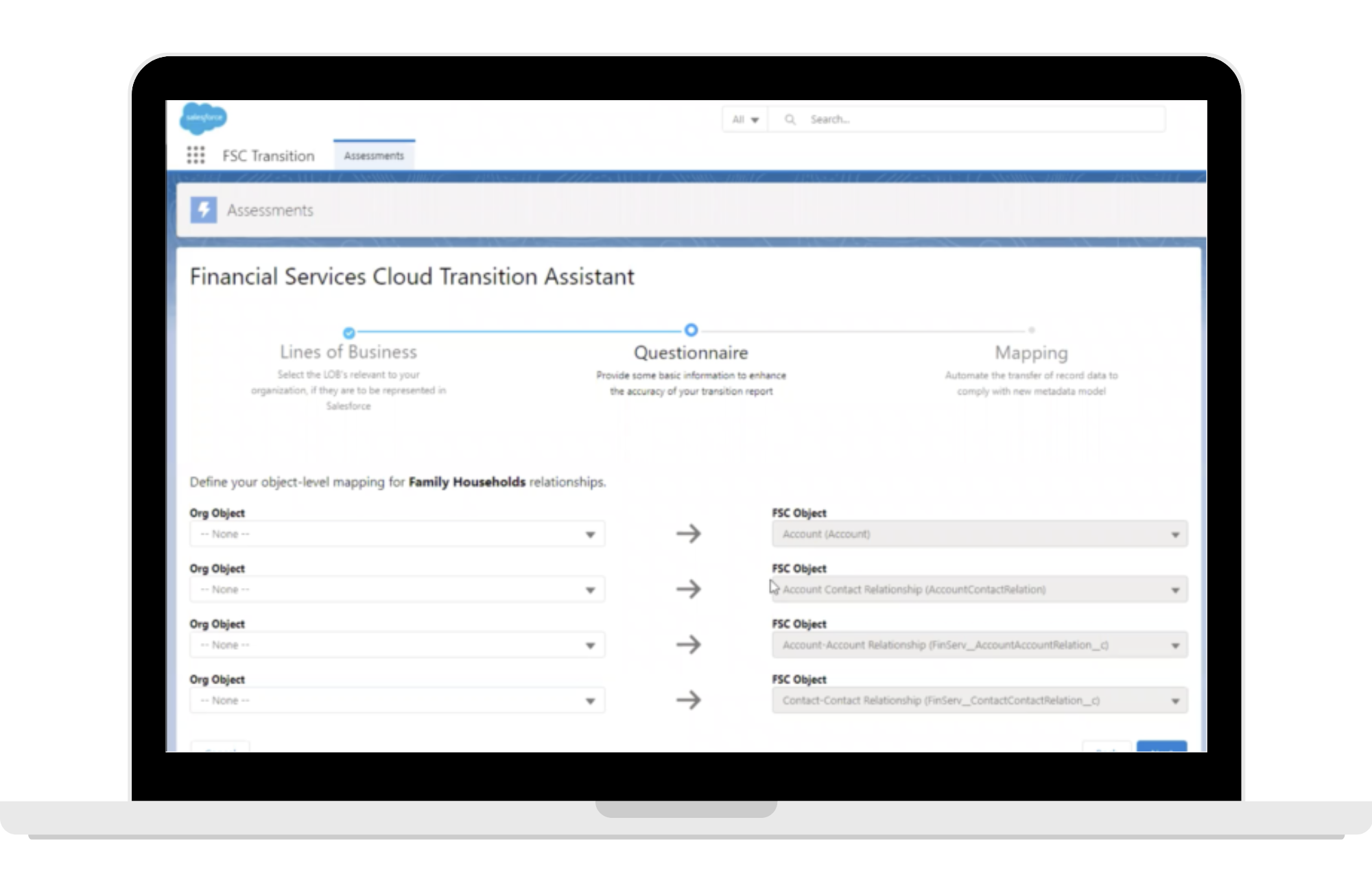This screenshot has width=1372, height=892.
Task: Click the Salesforce cloud logo
Action: [x=203, y=118]
